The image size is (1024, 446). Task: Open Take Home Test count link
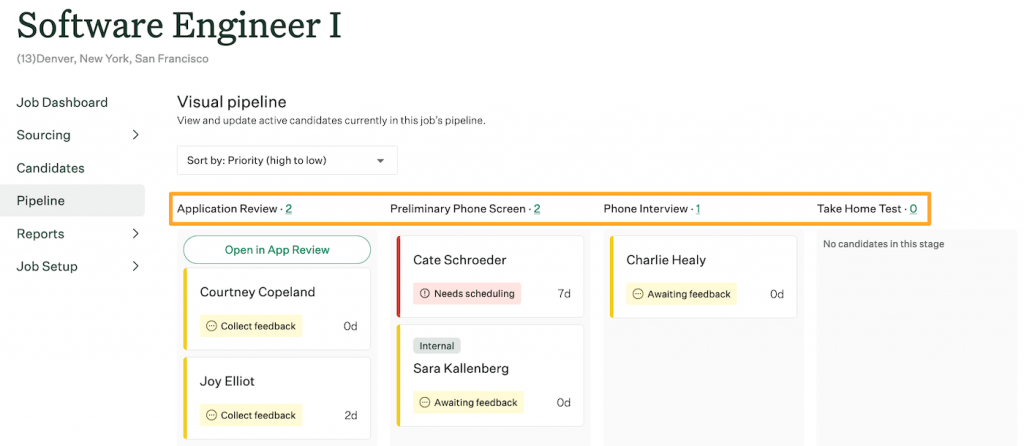tap(913, 209)
